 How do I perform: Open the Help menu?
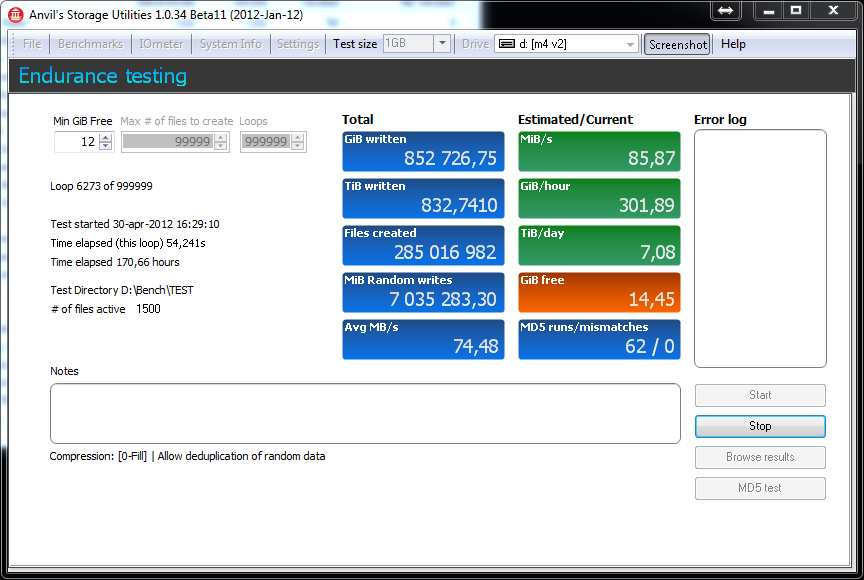click(x=733, y=44)
